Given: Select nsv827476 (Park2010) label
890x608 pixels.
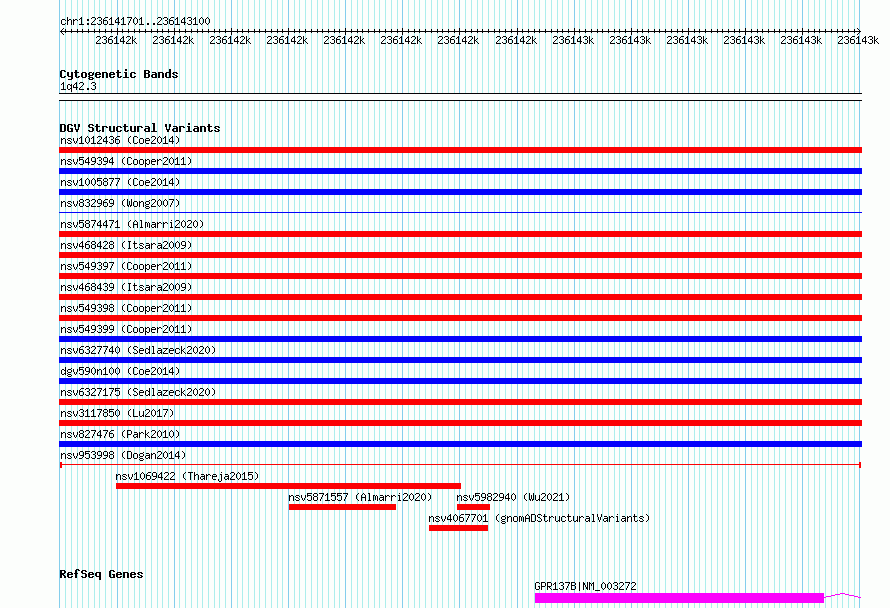Looking at the screenshot, I should point(120,434).
